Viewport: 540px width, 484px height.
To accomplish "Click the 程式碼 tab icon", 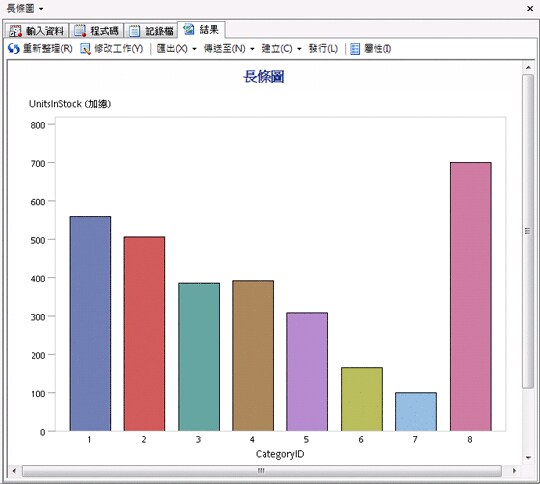I will coord(80,31).
